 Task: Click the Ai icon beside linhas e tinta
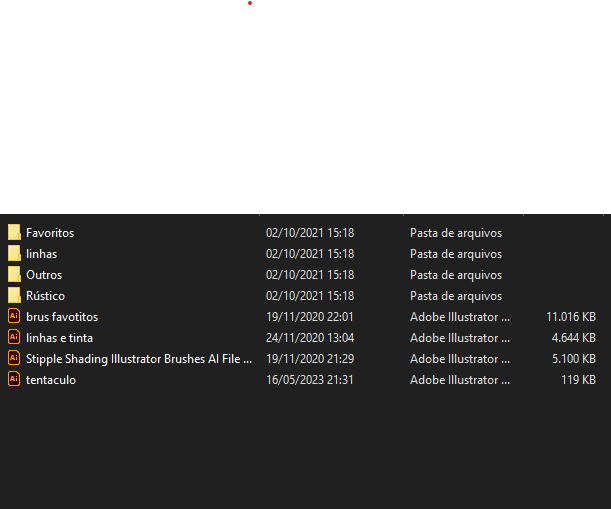point(14,337)
